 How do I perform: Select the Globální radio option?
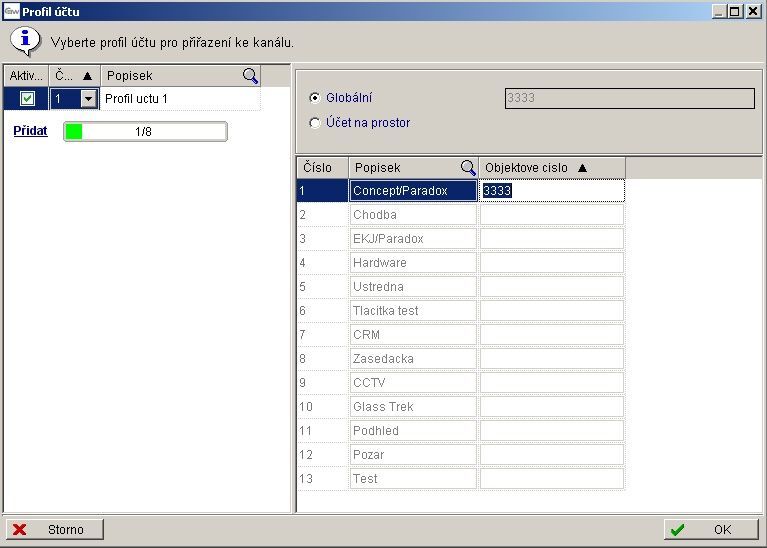[x=315, y=98]
